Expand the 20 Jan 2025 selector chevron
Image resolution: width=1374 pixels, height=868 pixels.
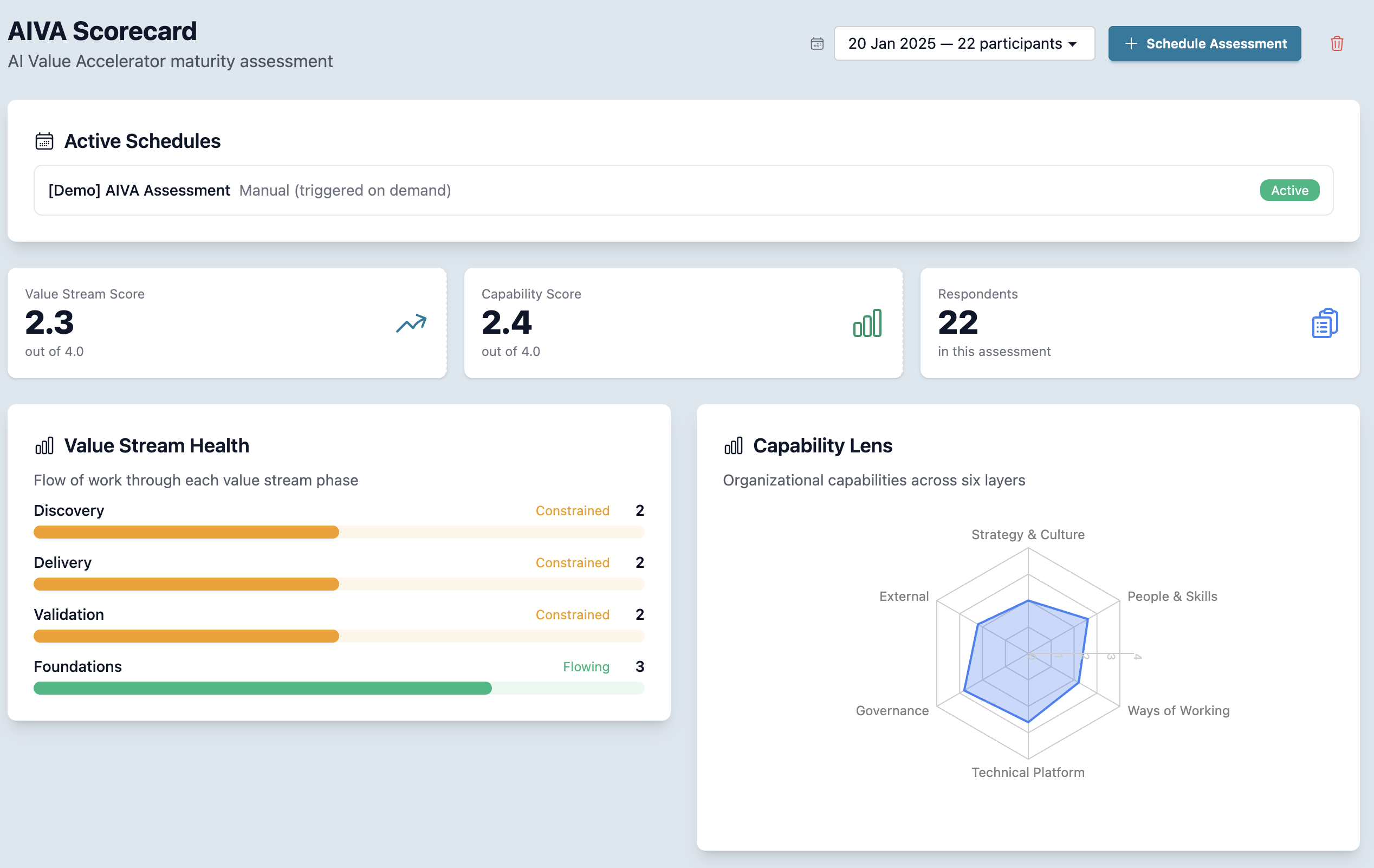coord(1072,43)
